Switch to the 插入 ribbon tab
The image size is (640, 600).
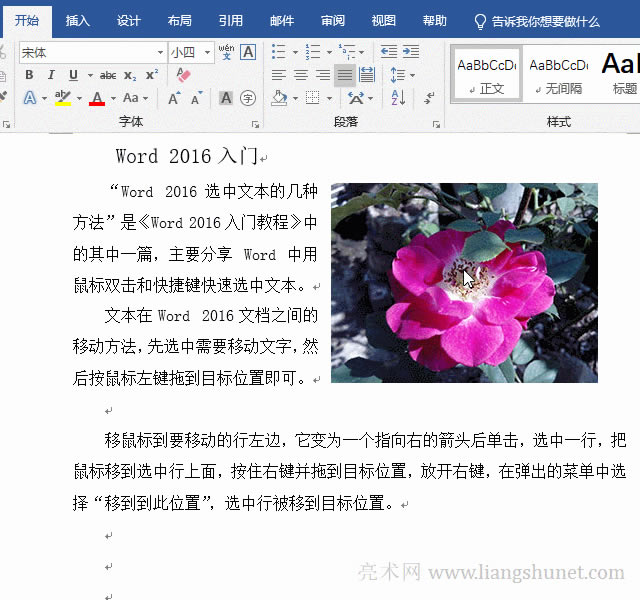77,21
